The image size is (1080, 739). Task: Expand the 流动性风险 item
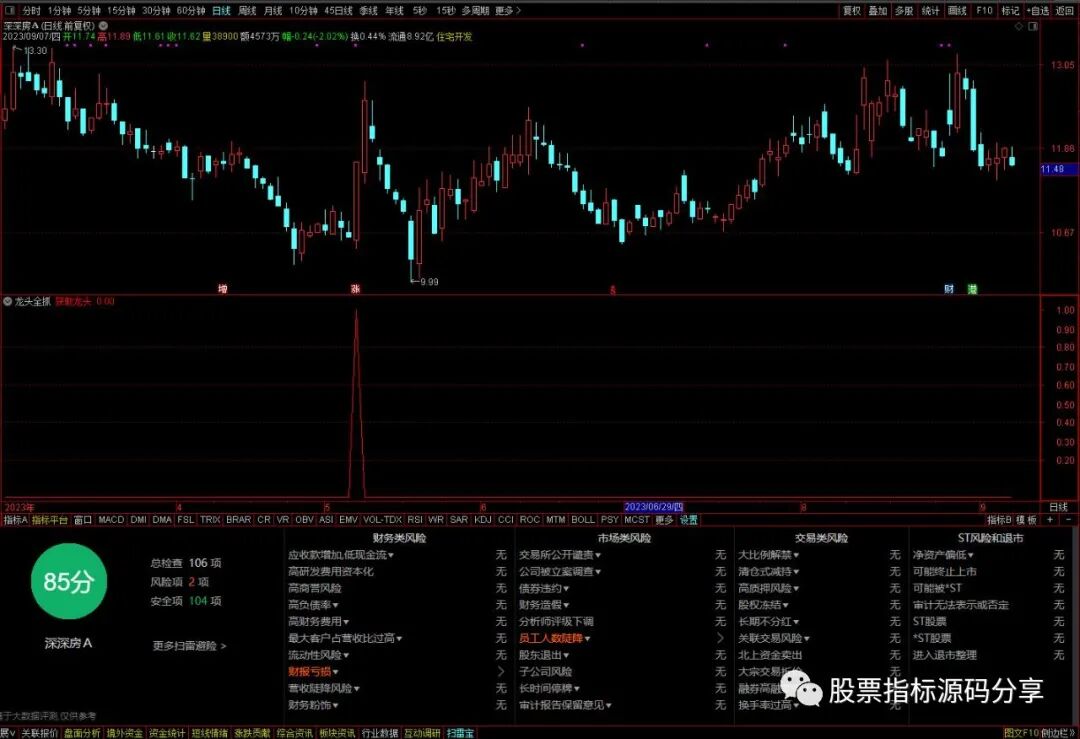pyautogui.click(x=318, y=655)
